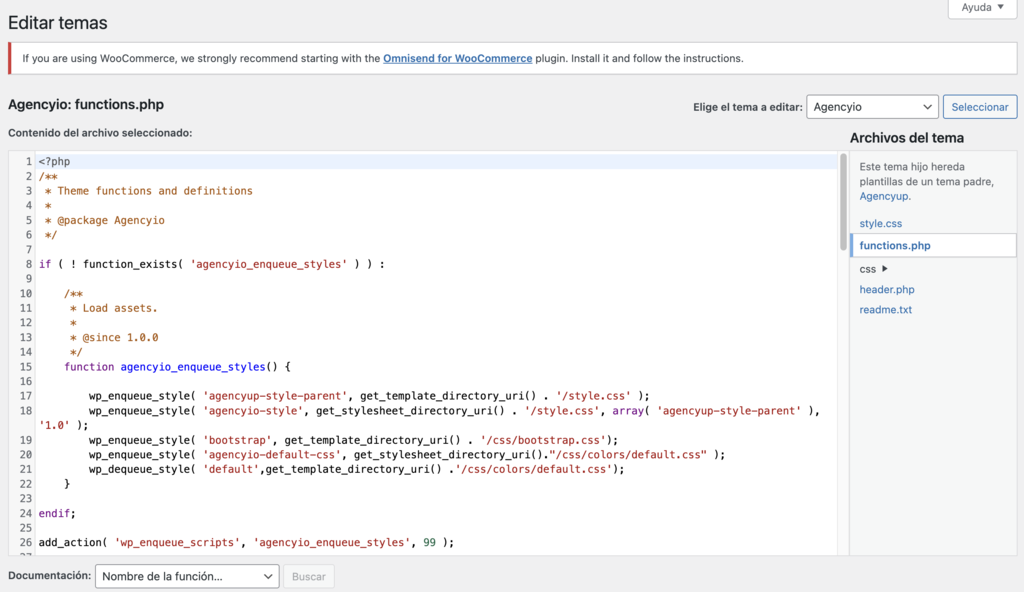
Task: Open the style.css theme file
Action: tap(879, 223)
